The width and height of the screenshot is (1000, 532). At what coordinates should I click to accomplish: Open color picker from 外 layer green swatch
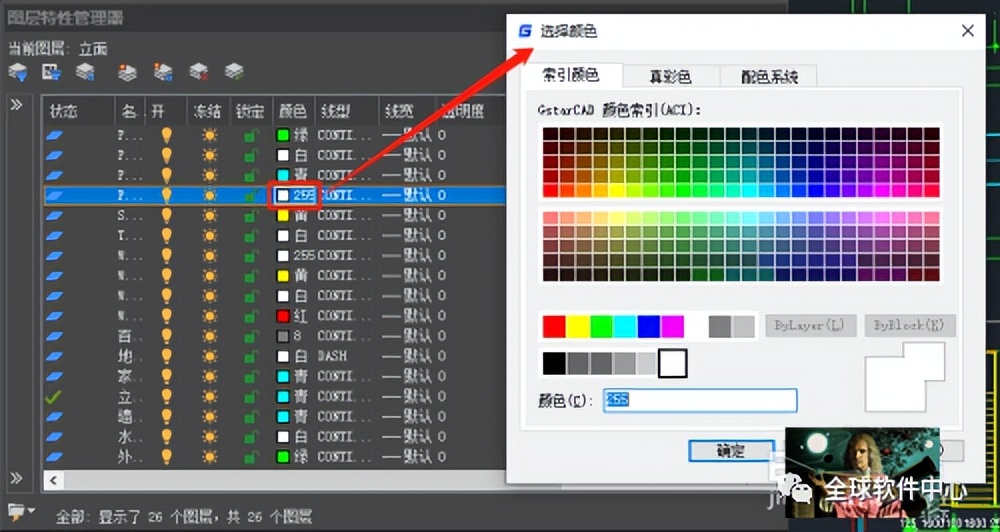283,457
